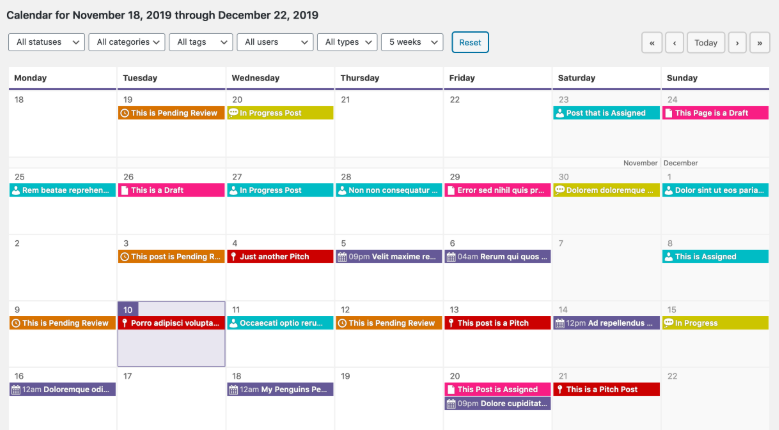Click the calendar icon on '12am My Penguins'
The height and width of the screenshot is (430, 779).
[234, 389]
